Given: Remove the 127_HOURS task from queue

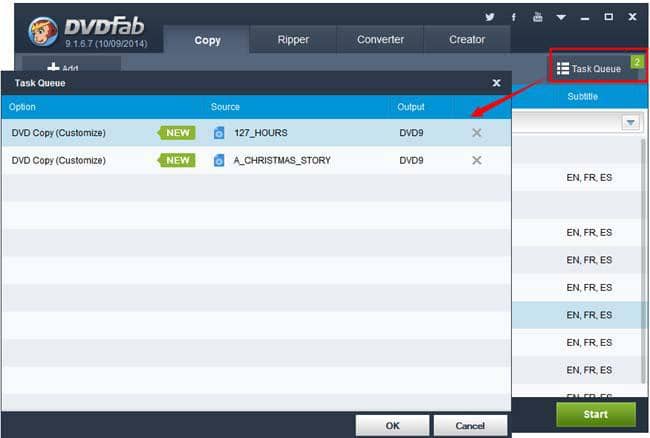Looking at the screenshot, I should pyautogui.click(x=477, y=133).
